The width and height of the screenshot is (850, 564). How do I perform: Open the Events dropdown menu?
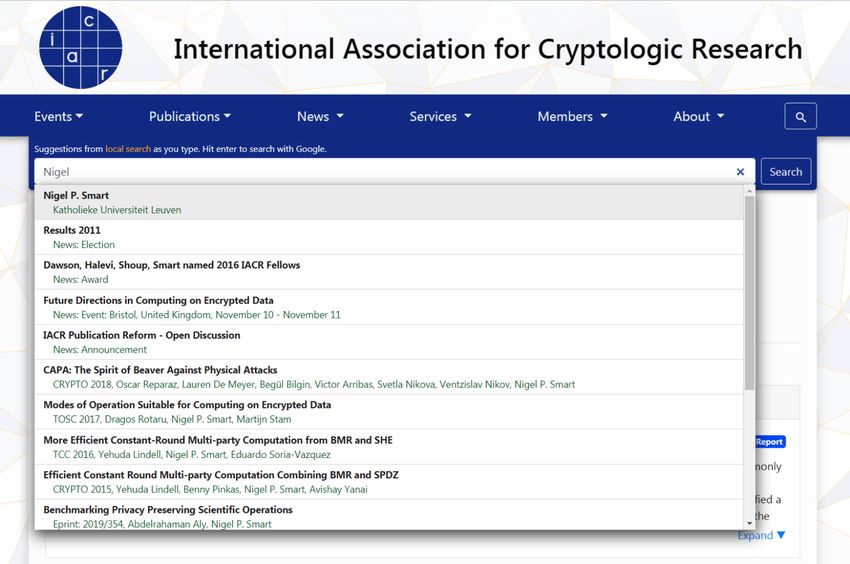pyautogui.click(x=59, y=116)
